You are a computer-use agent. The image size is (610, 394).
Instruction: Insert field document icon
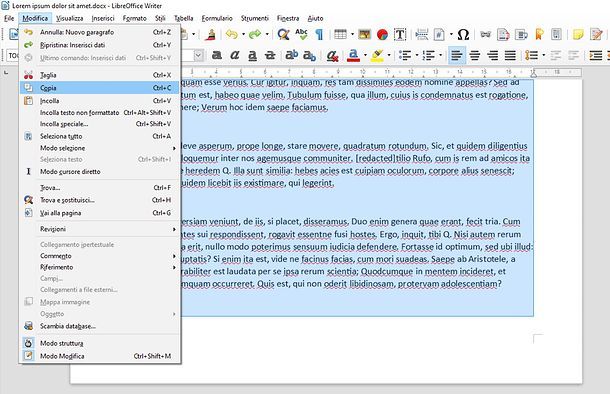[439, 35]
